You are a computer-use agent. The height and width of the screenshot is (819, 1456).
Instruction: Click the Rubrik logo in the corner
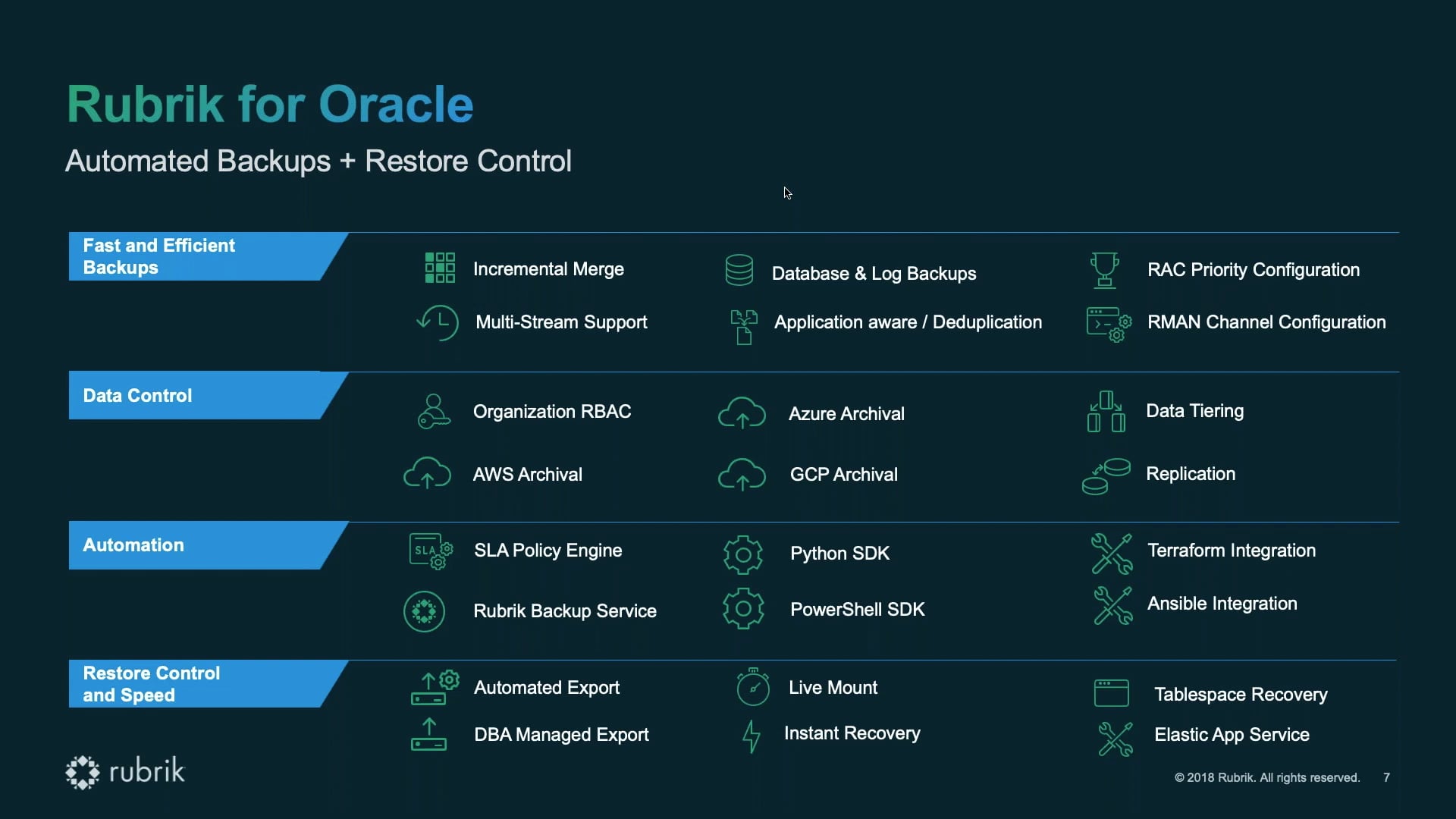(125, 772)
